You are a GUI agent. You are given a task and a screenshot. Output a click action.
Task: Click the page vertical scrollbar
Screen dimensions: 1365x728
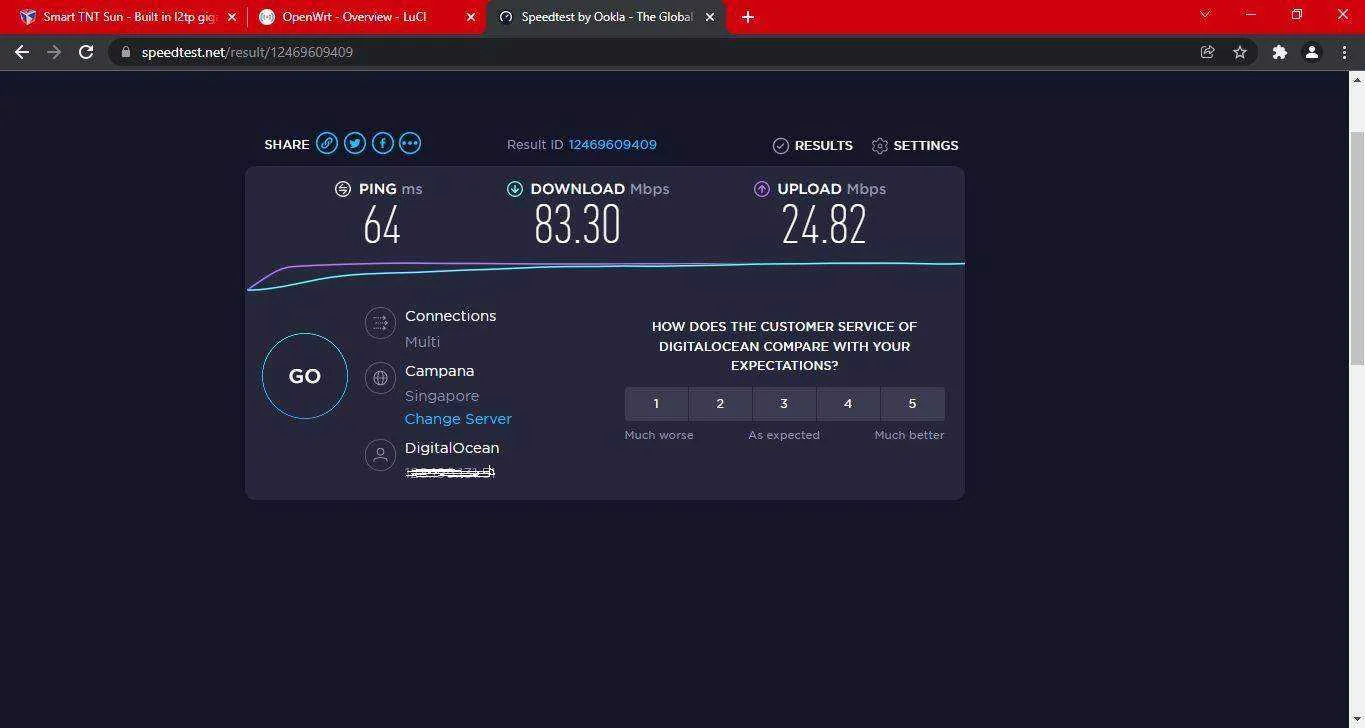point(1357,246)
